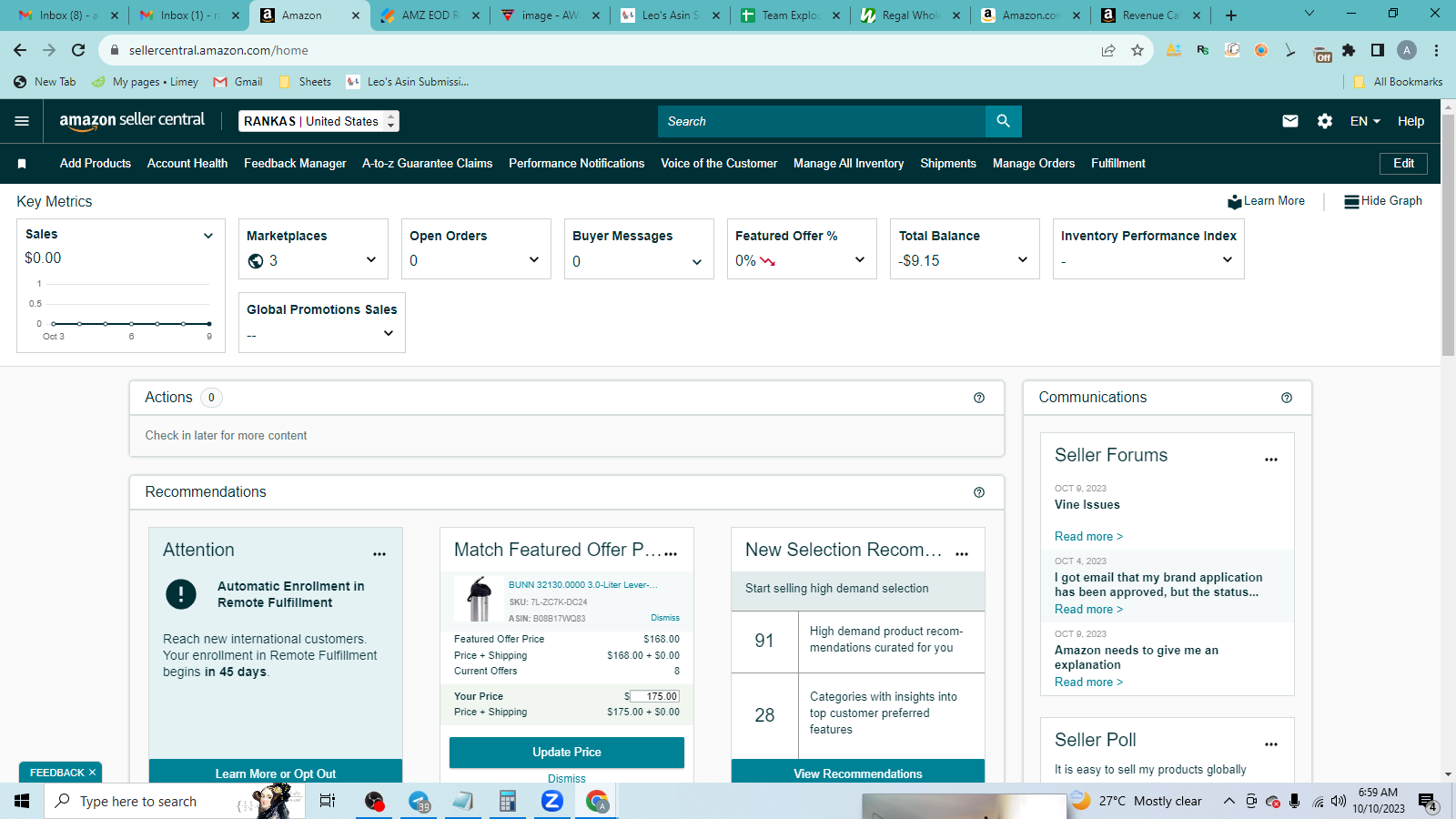Click the search magnifier button

pyautogui.click(x=1003, y=121)
